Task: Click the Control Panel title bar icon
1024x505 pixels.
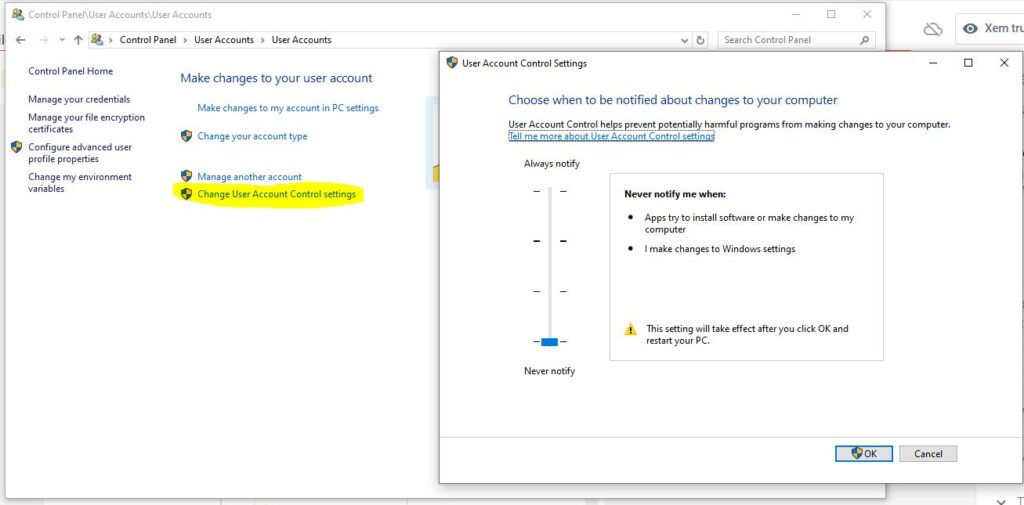Action: coord(18,14)
